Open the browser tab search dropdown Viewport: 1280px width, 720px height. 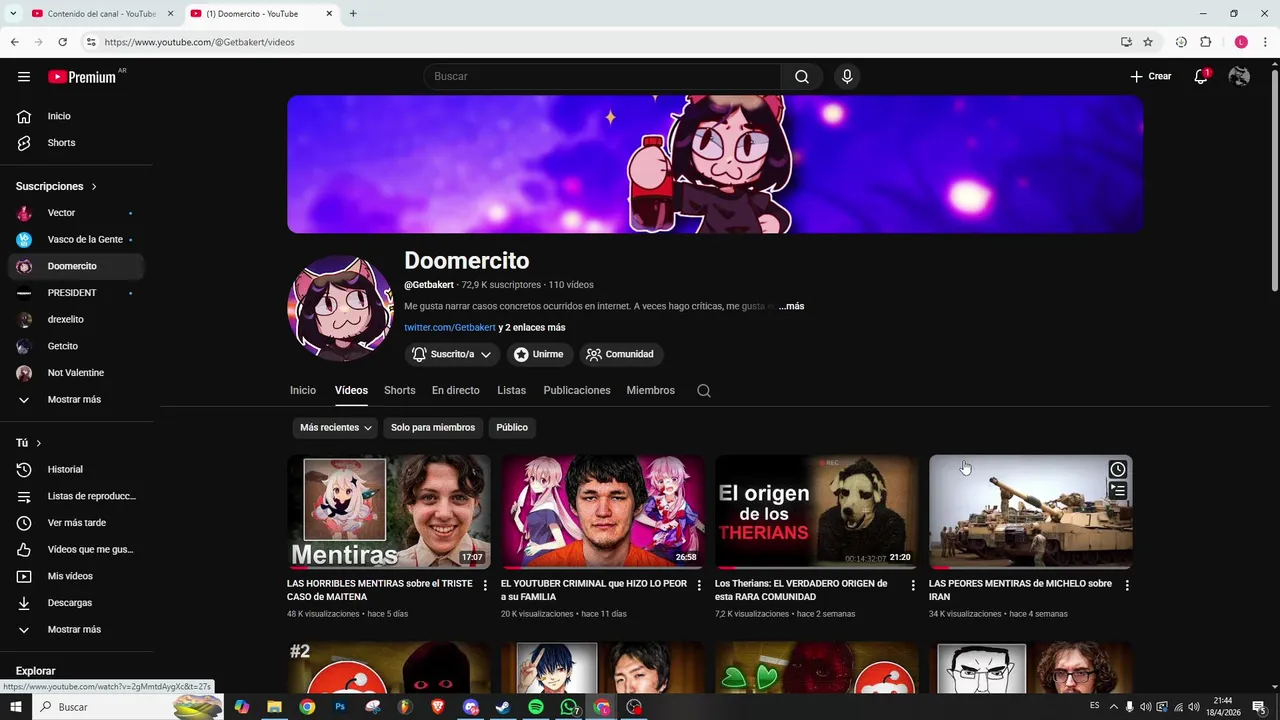[13, 13]
